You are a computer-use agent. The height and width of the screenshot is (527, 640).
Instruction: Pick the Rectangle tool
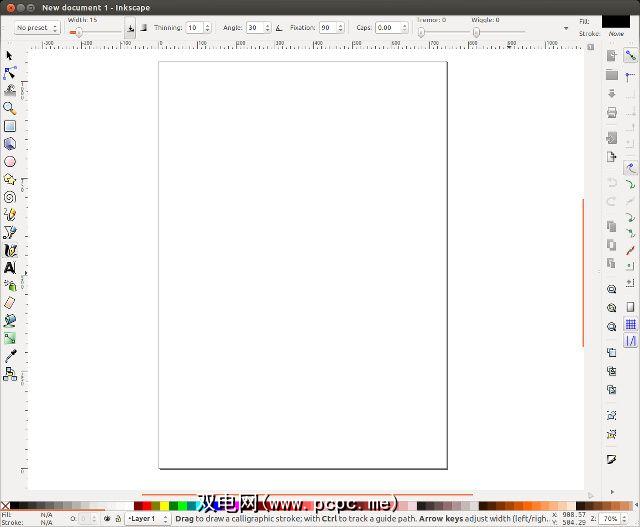[10, 126]
